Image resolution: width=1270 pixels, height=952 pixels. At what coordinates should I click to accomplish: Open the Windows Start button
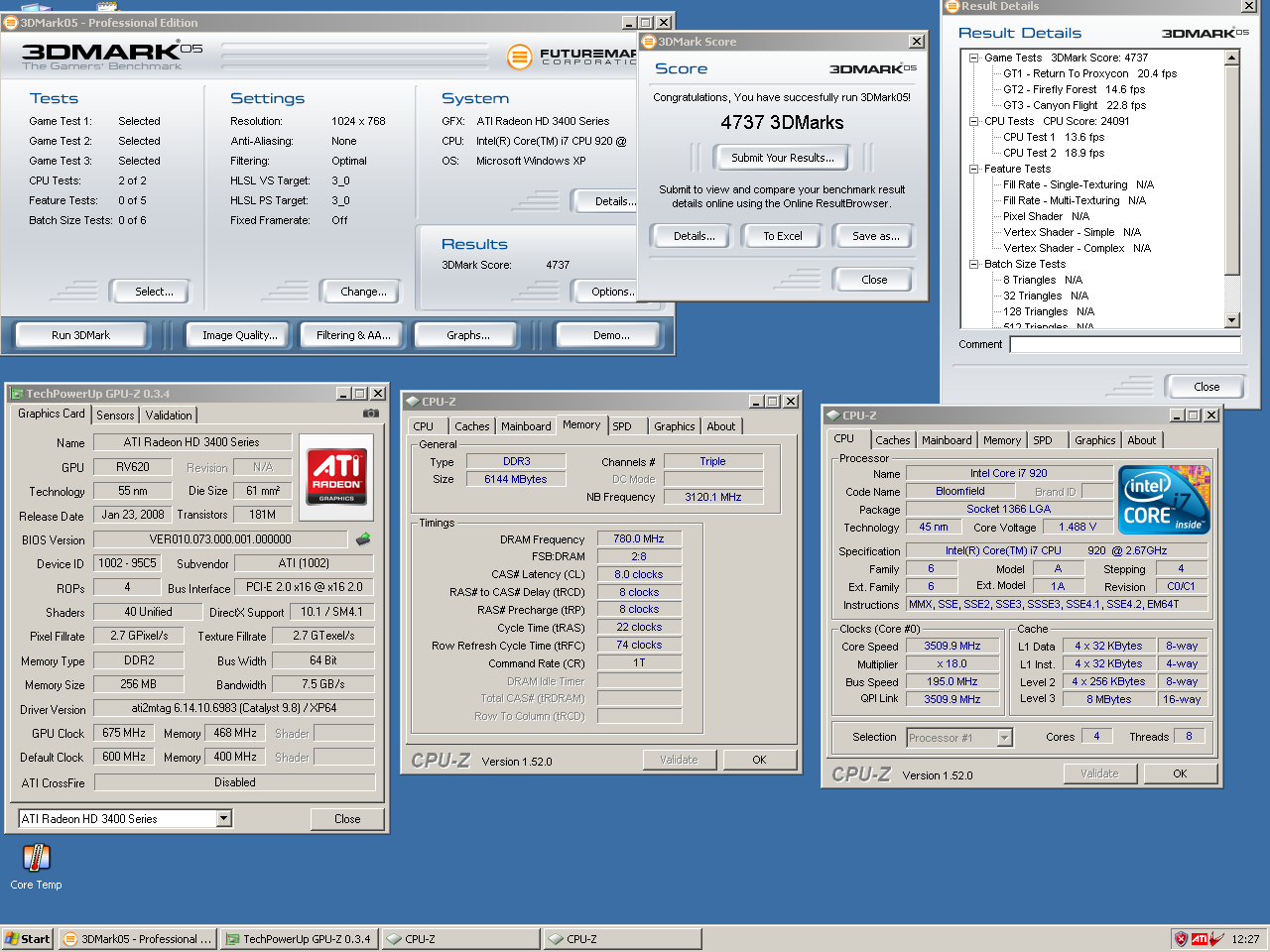(x=27, y=938)
